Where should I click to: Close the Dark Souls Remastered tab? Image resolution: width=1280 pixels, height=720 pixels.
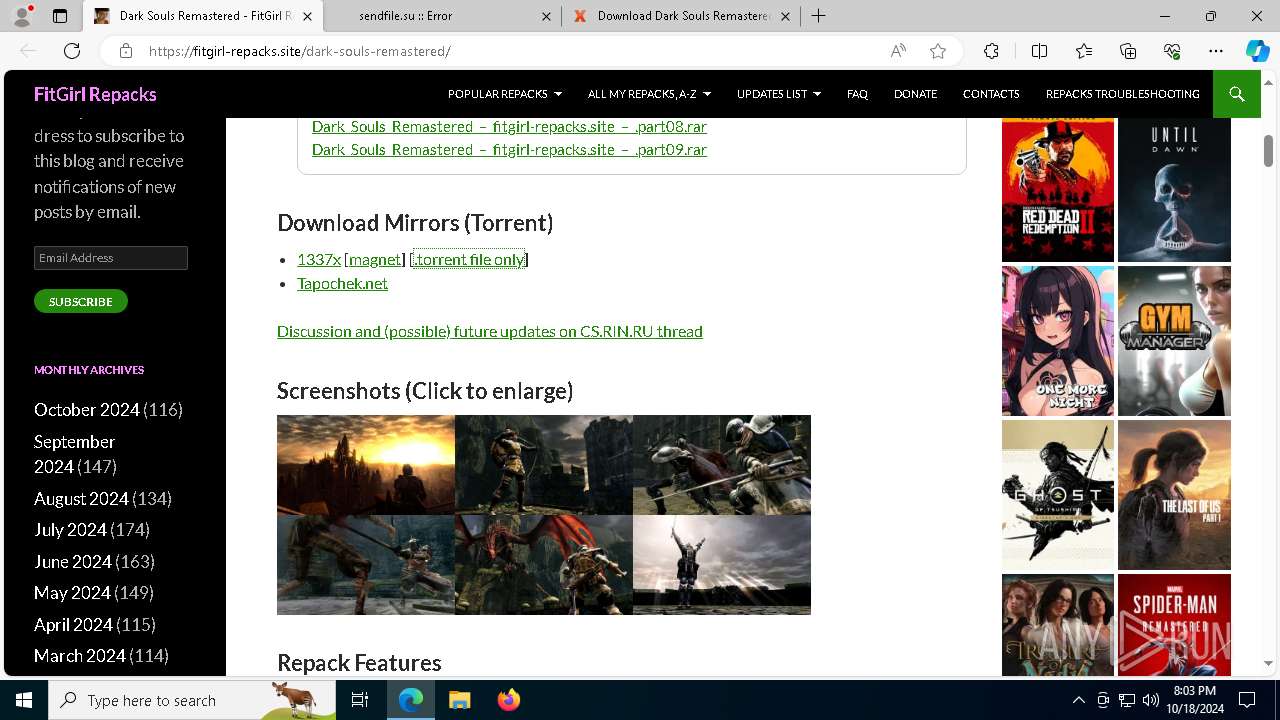[307, 16]
